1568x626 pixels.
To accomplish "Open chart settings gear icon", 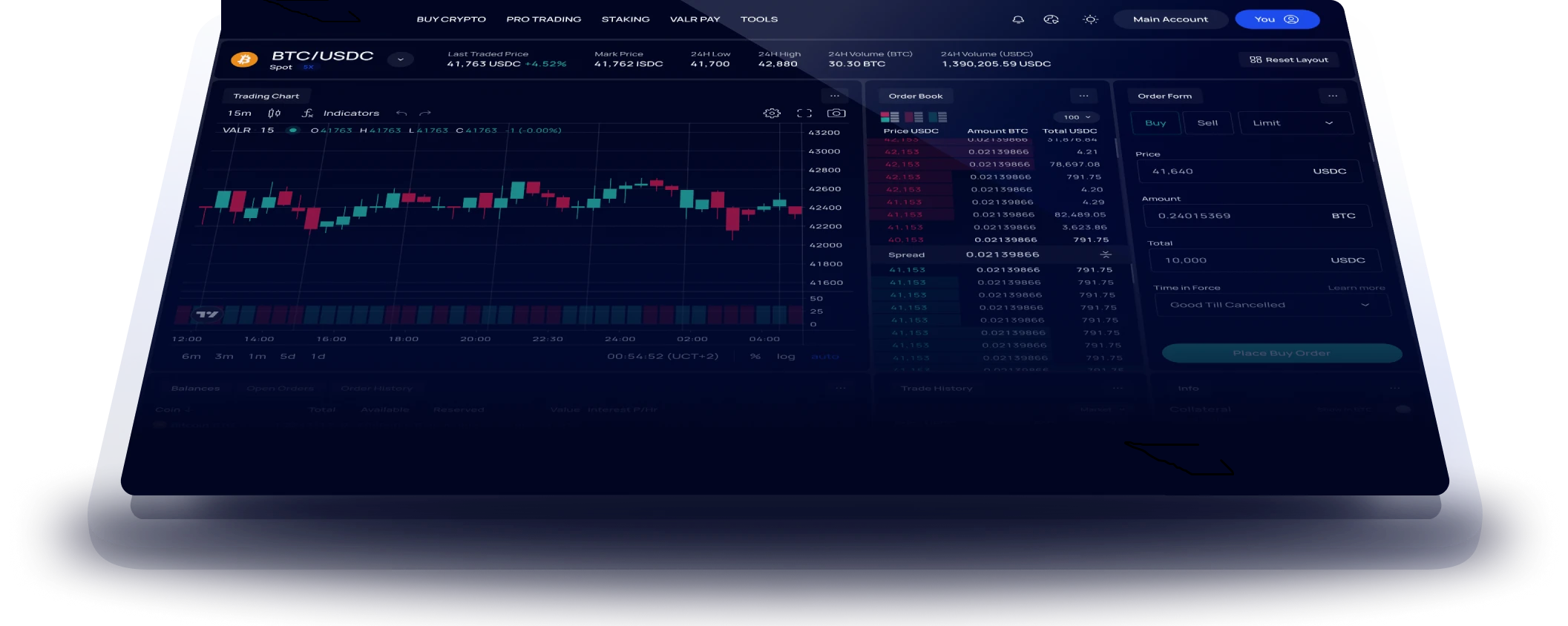I will [x=772, y=113].
